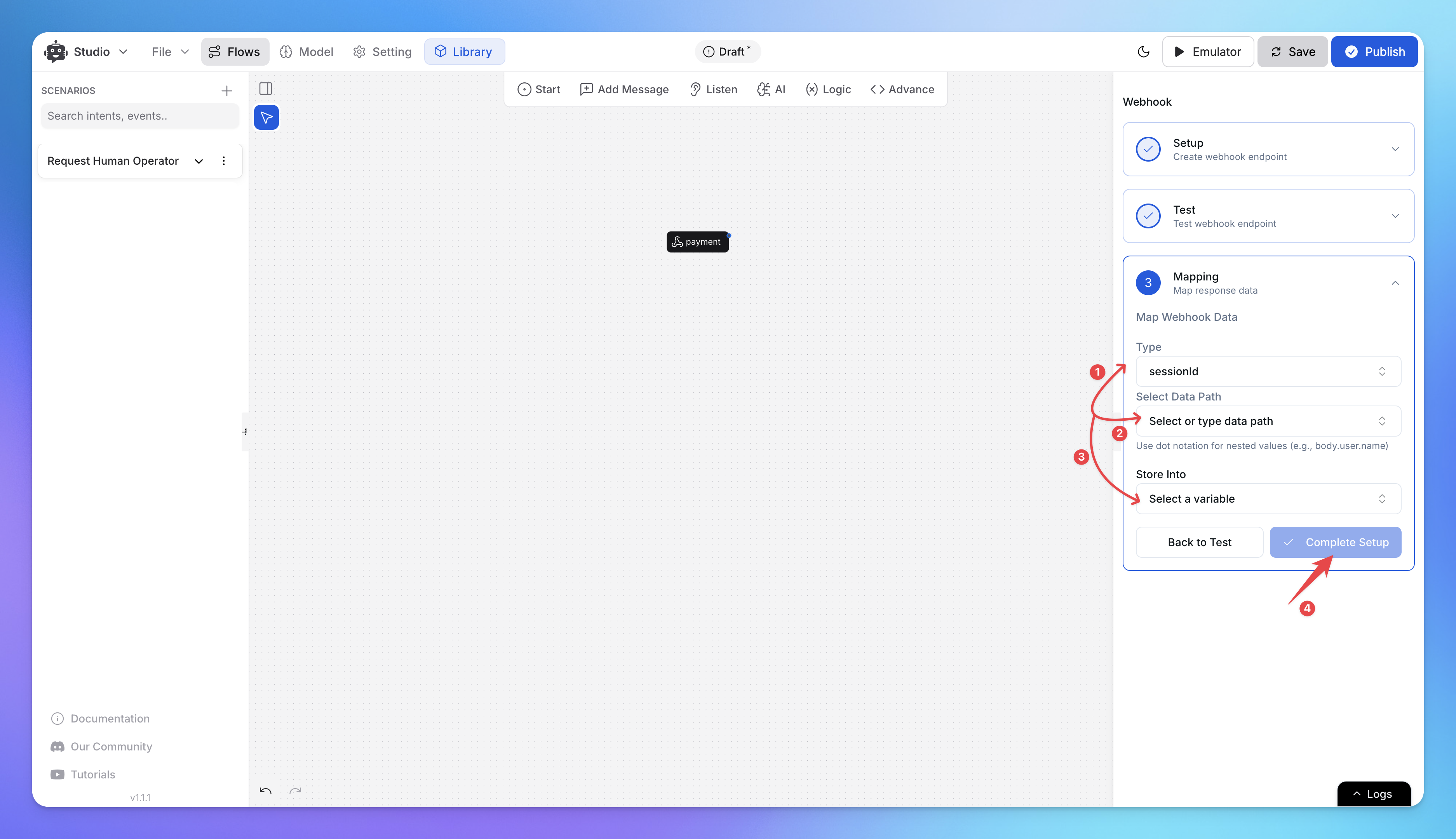Screen dimensions: 1456x839
Task: Open the Studio dropdown chevron
Action: pos(123,52)
